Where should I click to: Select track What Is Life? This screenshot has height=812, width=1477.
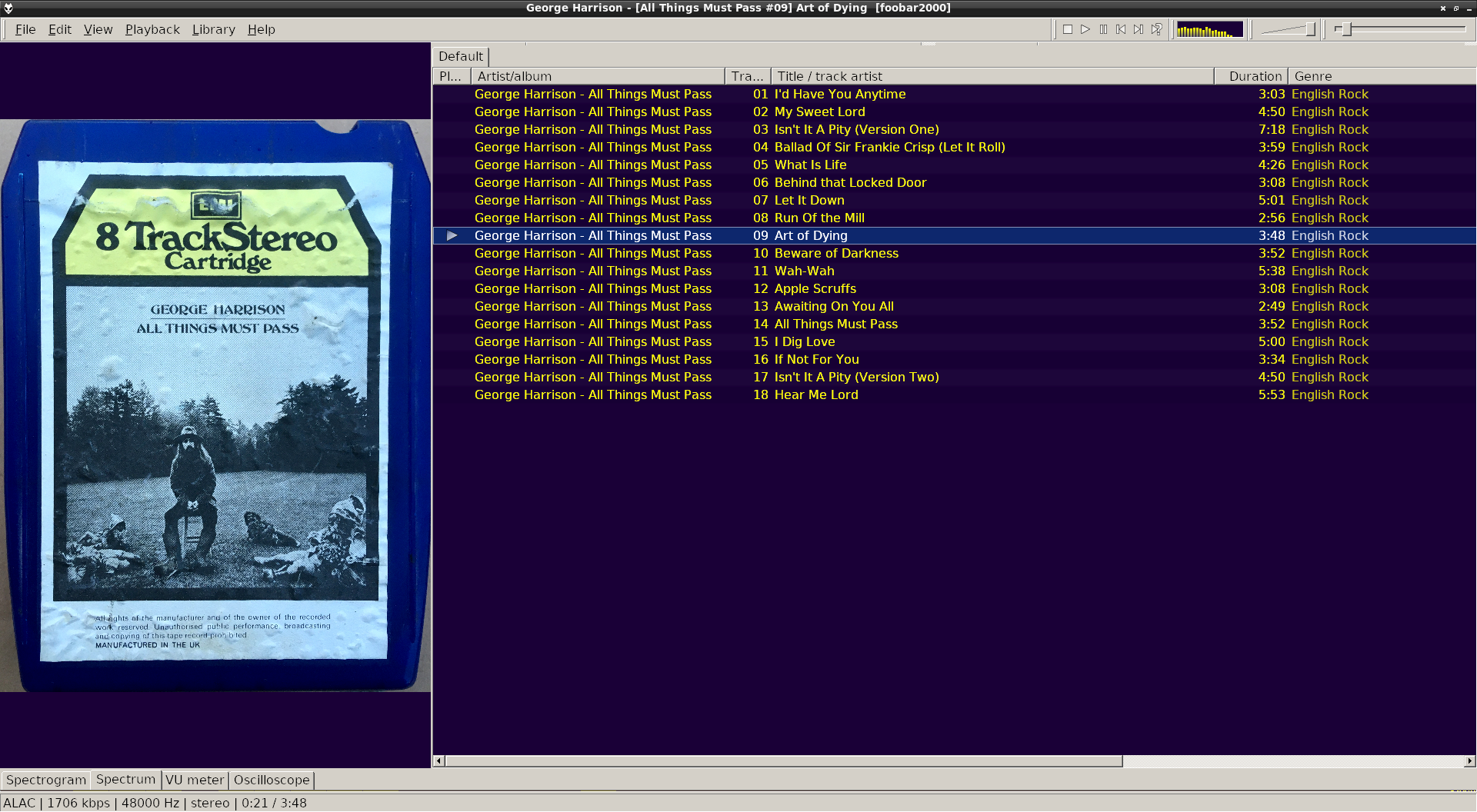(x=954, y=165)
